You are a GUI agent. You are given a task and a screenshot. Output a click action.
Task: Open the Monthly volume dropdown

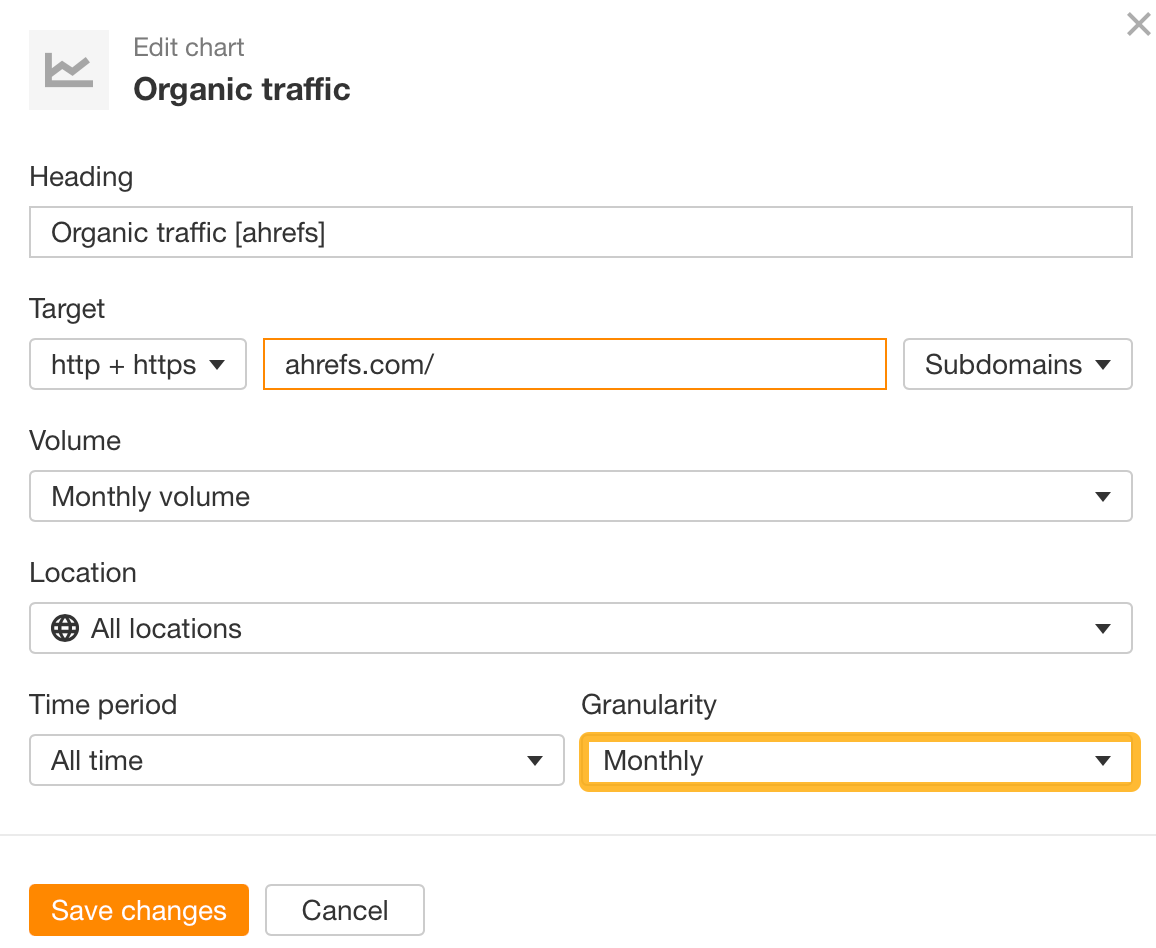pyautogui.click(x=580, y=496)
